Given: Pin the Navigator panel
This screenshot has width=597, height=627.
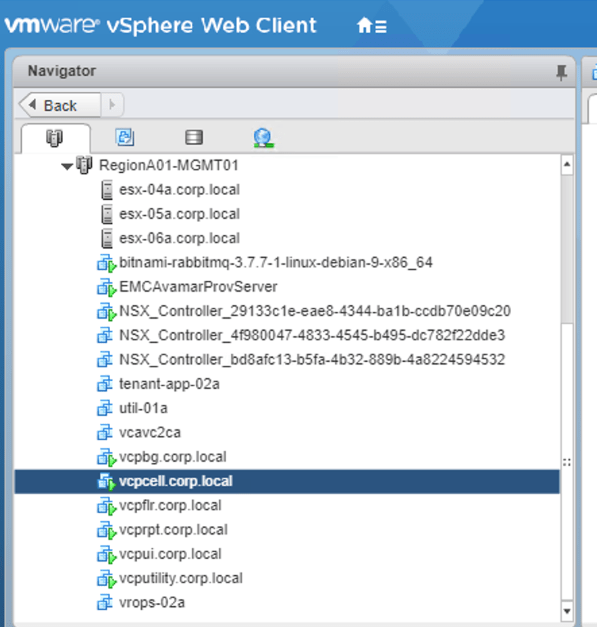Looking at the screenshot, I should pos(561,72).
